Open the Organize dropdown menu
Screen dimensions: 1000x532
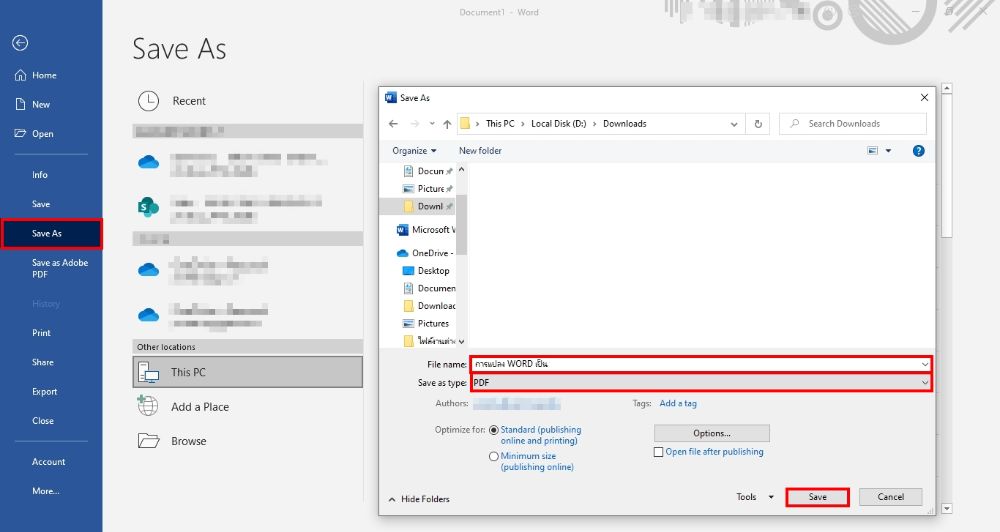pyautogui.click(x=414, y=151)
